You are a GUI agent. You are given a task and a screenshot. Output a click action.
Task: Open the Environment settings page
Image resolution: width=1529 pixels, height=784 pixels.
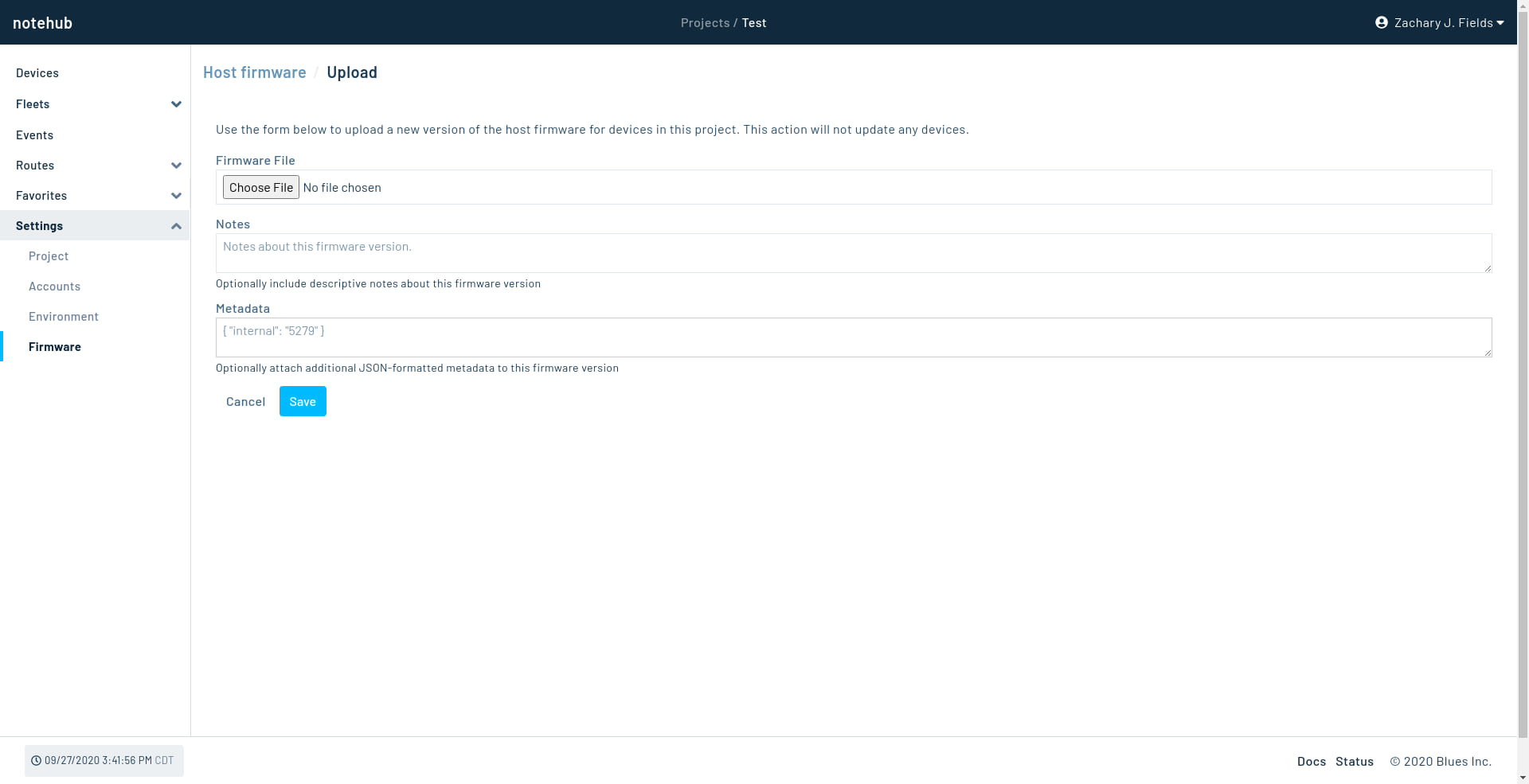click(x=64, y=316)
